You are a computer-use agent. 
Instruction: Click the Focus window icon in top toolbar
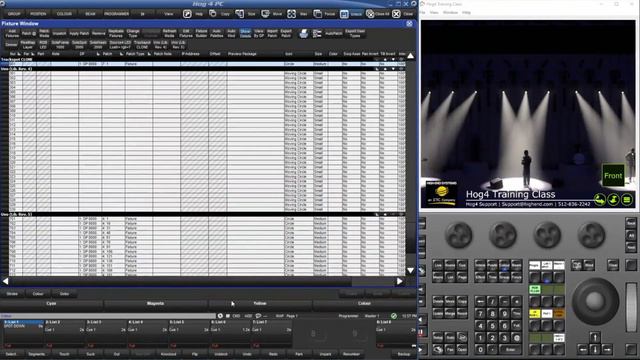pyautogui.click(x=318, y=14)
